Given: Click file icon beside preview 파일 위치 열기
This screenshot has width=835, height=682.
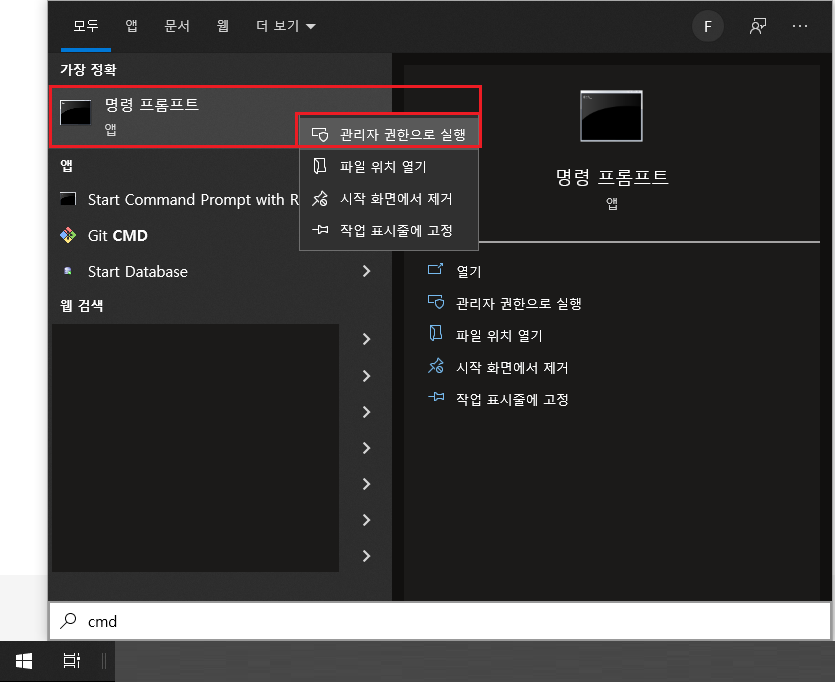Looking at the screenshot, I should [436, 333].
